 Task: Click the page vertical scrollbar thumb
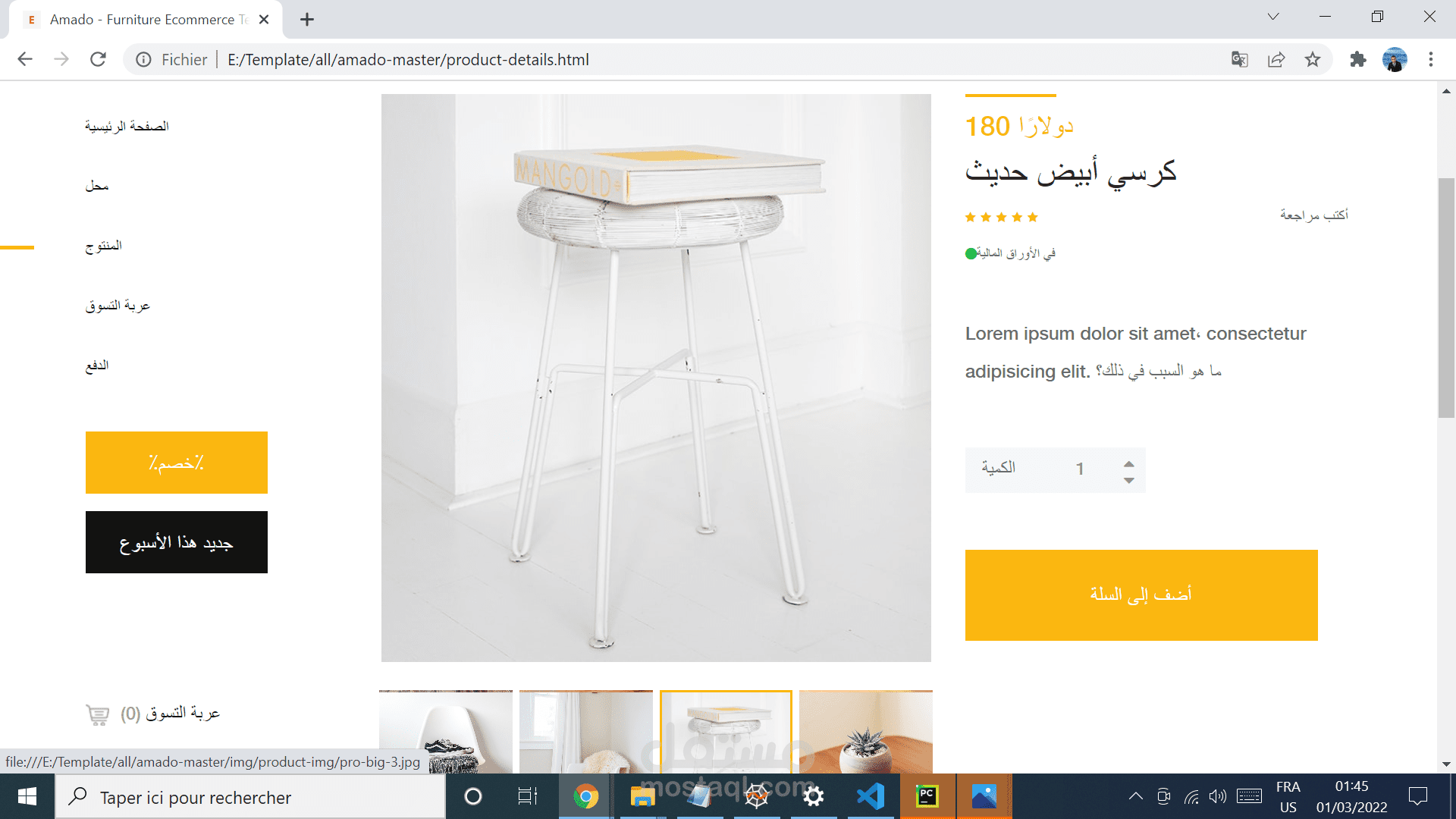click(1446, 298)
